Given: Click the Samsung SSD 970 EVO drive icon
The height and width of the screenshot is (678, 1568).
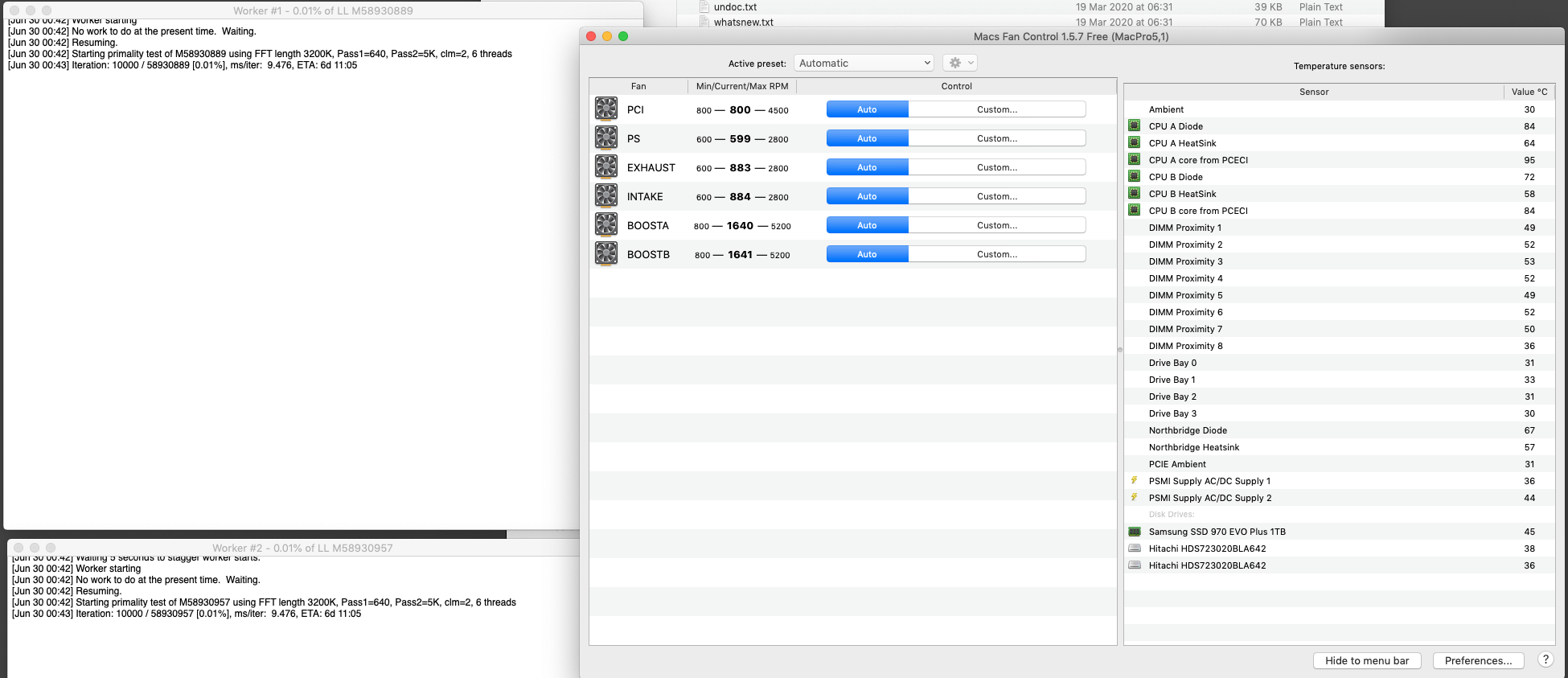Looking at the screenshot, I should [1135, 532].
